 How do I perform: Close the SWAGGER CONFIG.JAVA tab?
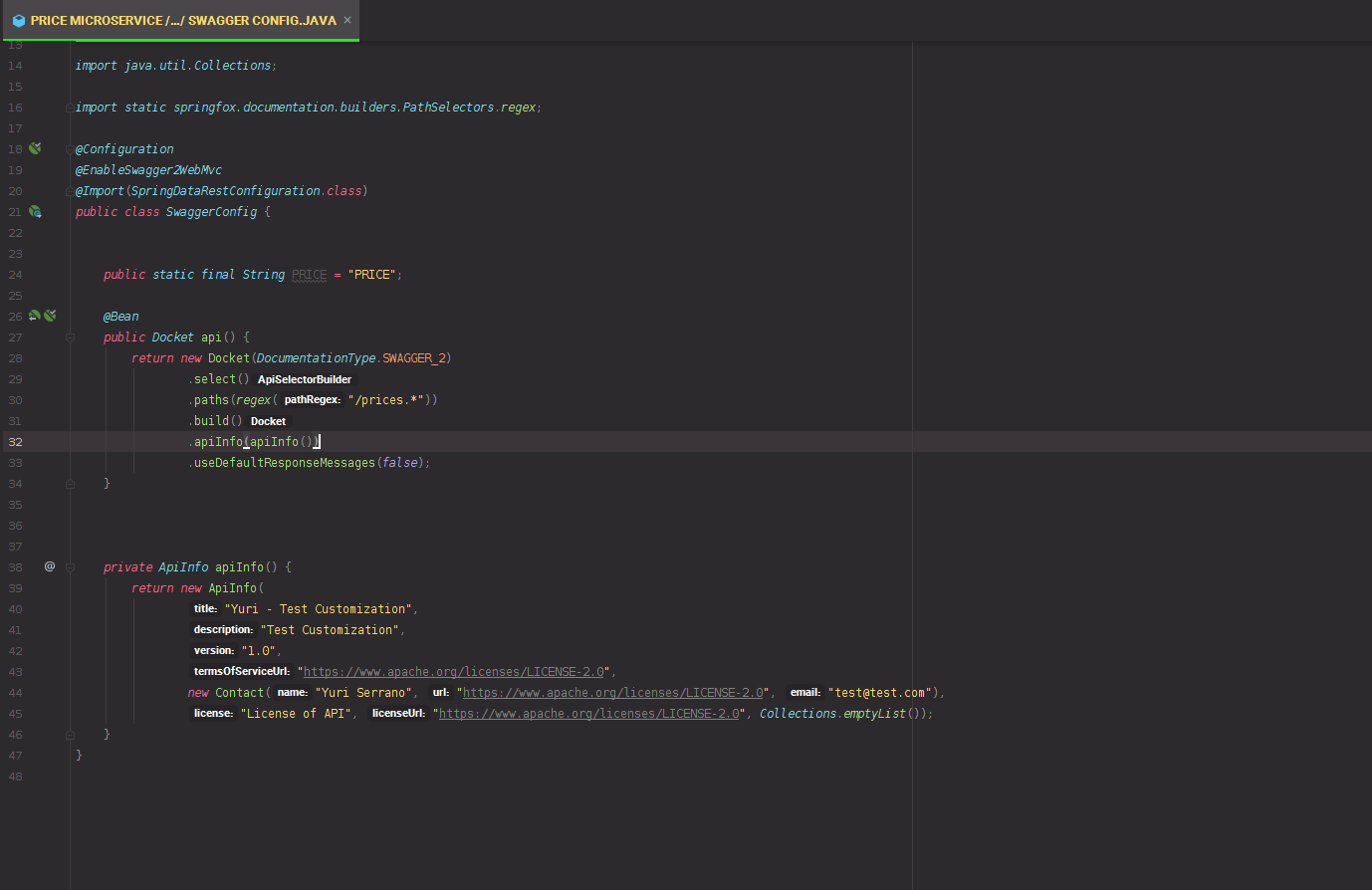coord(347,19)
